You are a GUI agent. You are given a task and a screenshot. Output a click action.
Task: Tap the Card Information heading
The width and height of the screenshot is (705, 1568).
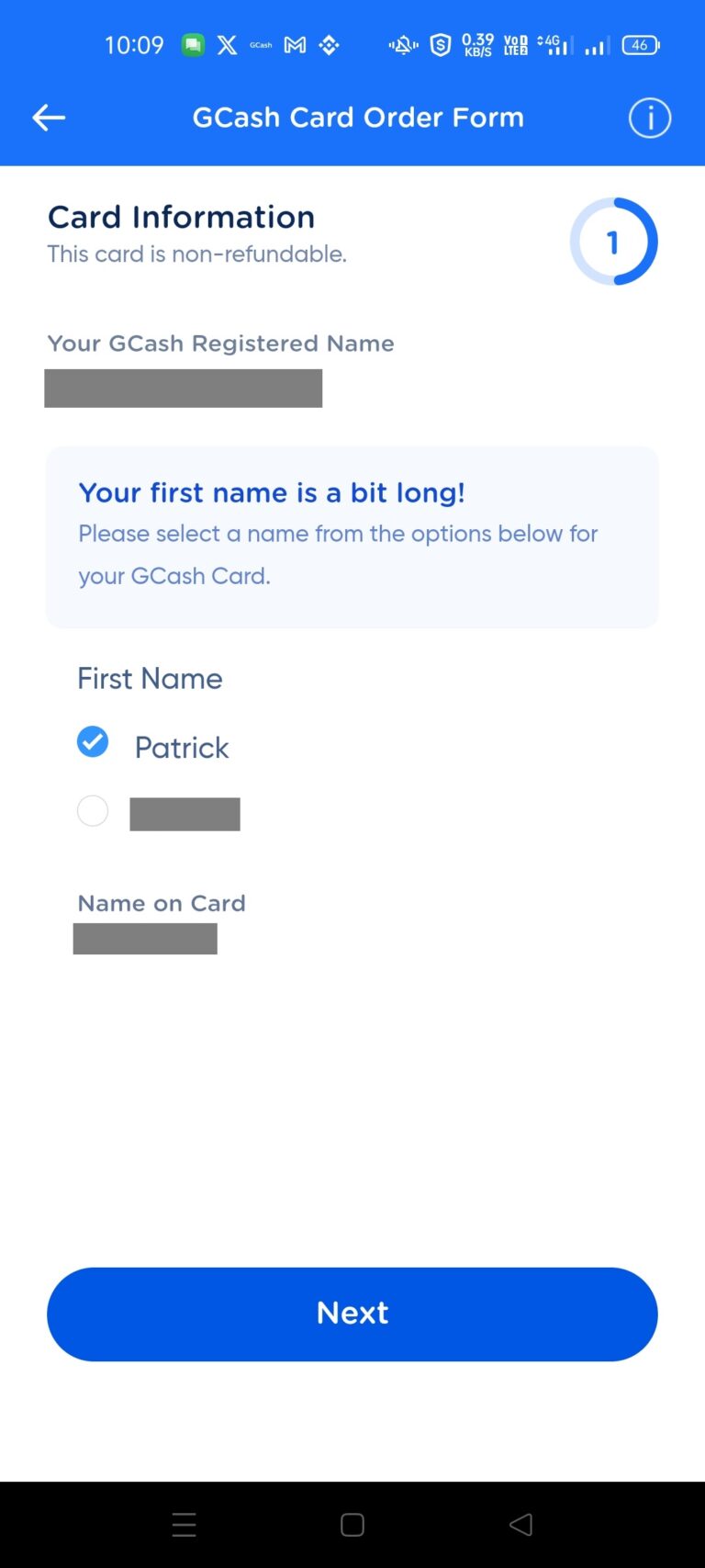tap(181, 217)
